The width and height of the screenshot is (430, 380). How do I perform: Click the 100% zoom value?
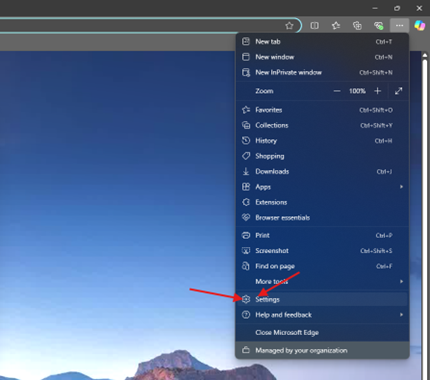click(x=357, y=91)
